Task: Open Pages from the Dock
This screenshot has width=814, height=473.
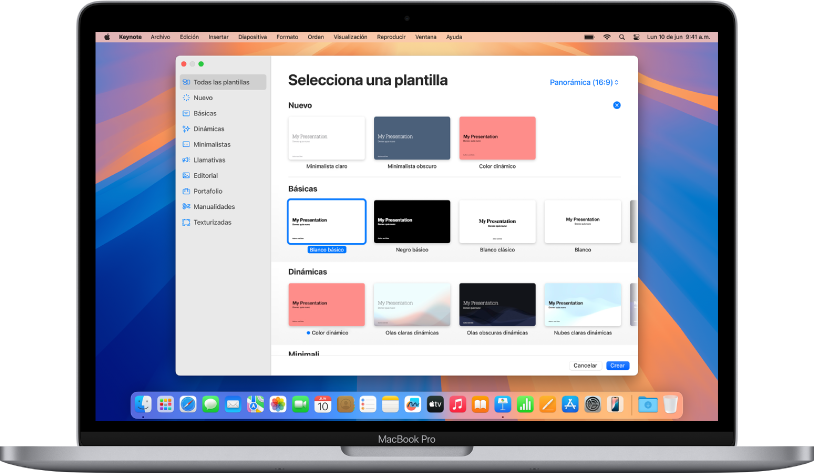Action: (547, 404)
